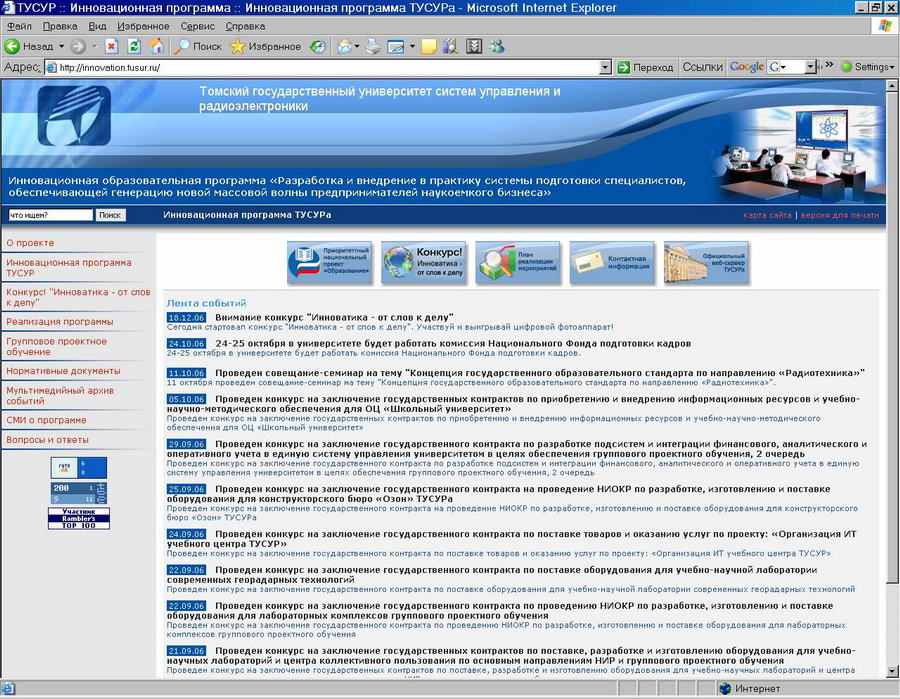The width and height of the screenshot is (900, 699).
Task: Click the black download-arrows toolbar icon
Action: (474, 46)
